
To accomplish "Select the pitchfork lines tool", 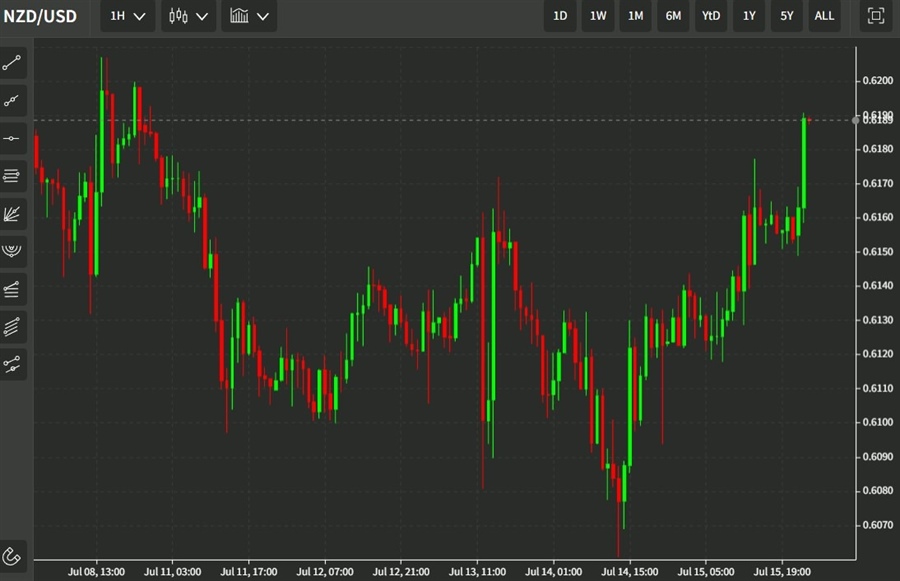I will [13, 326].
